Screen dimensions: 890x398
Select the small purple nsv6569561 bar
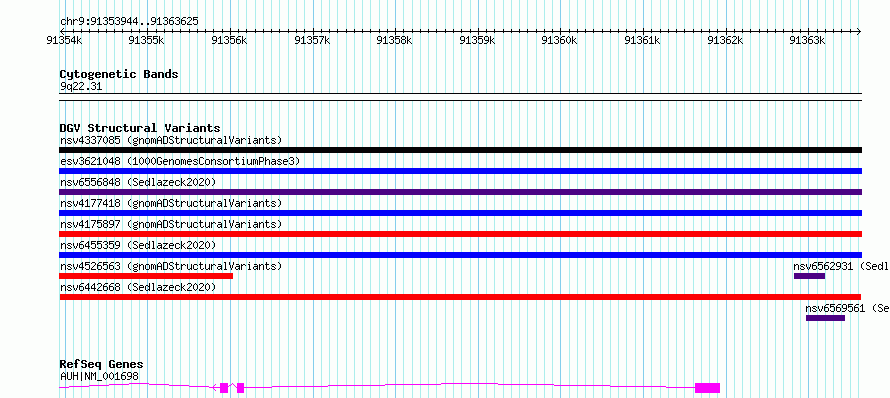pos(825,318)
